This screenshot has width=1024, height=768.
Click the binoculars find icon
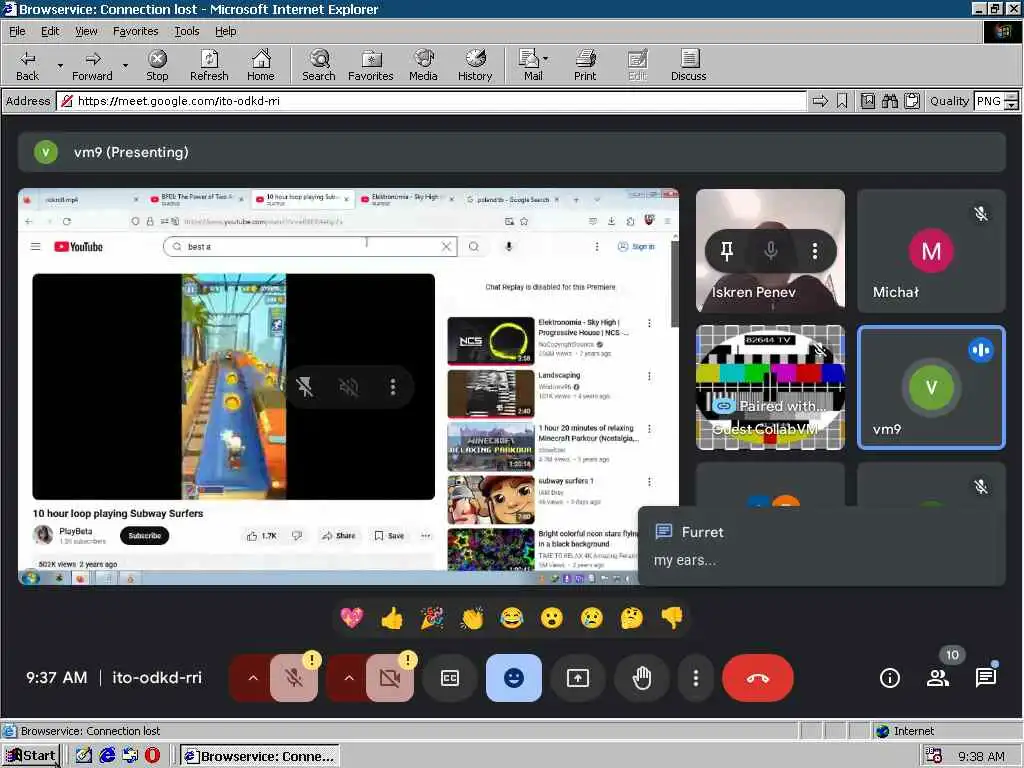click(x=889, y=101)
